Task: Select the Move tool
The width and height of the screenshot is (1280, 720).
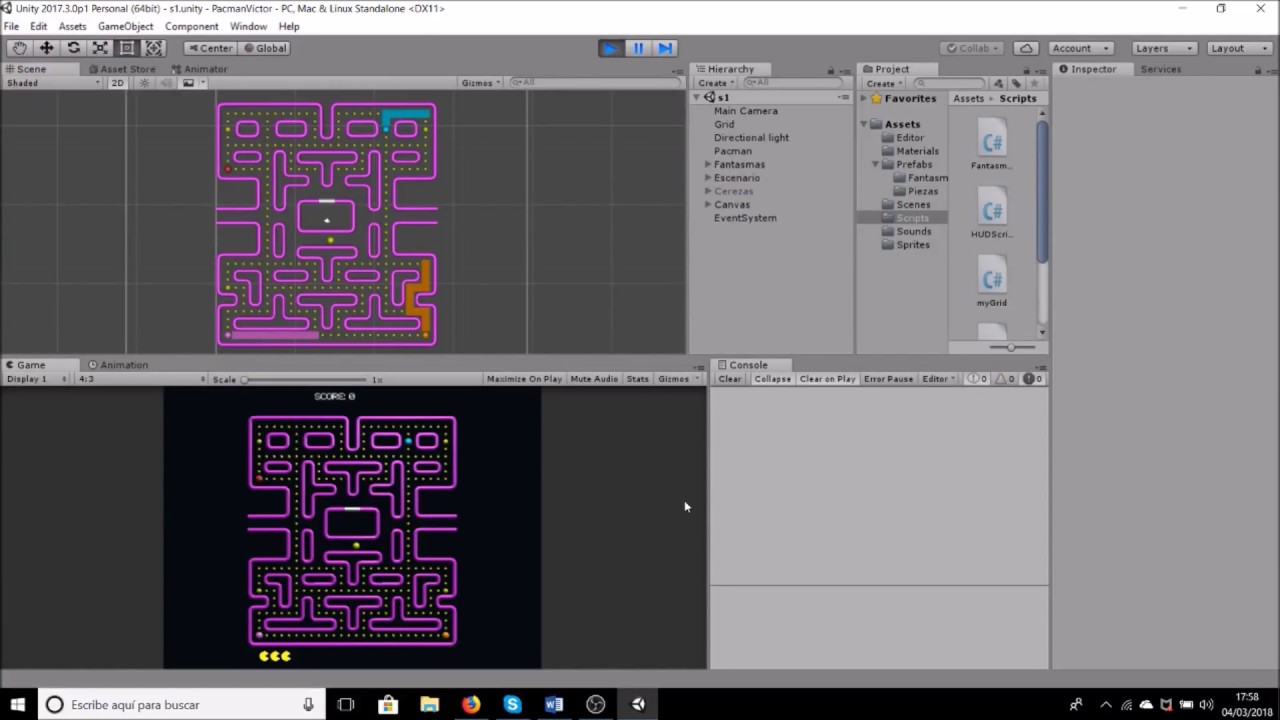Action: click(x=47, y=48)
